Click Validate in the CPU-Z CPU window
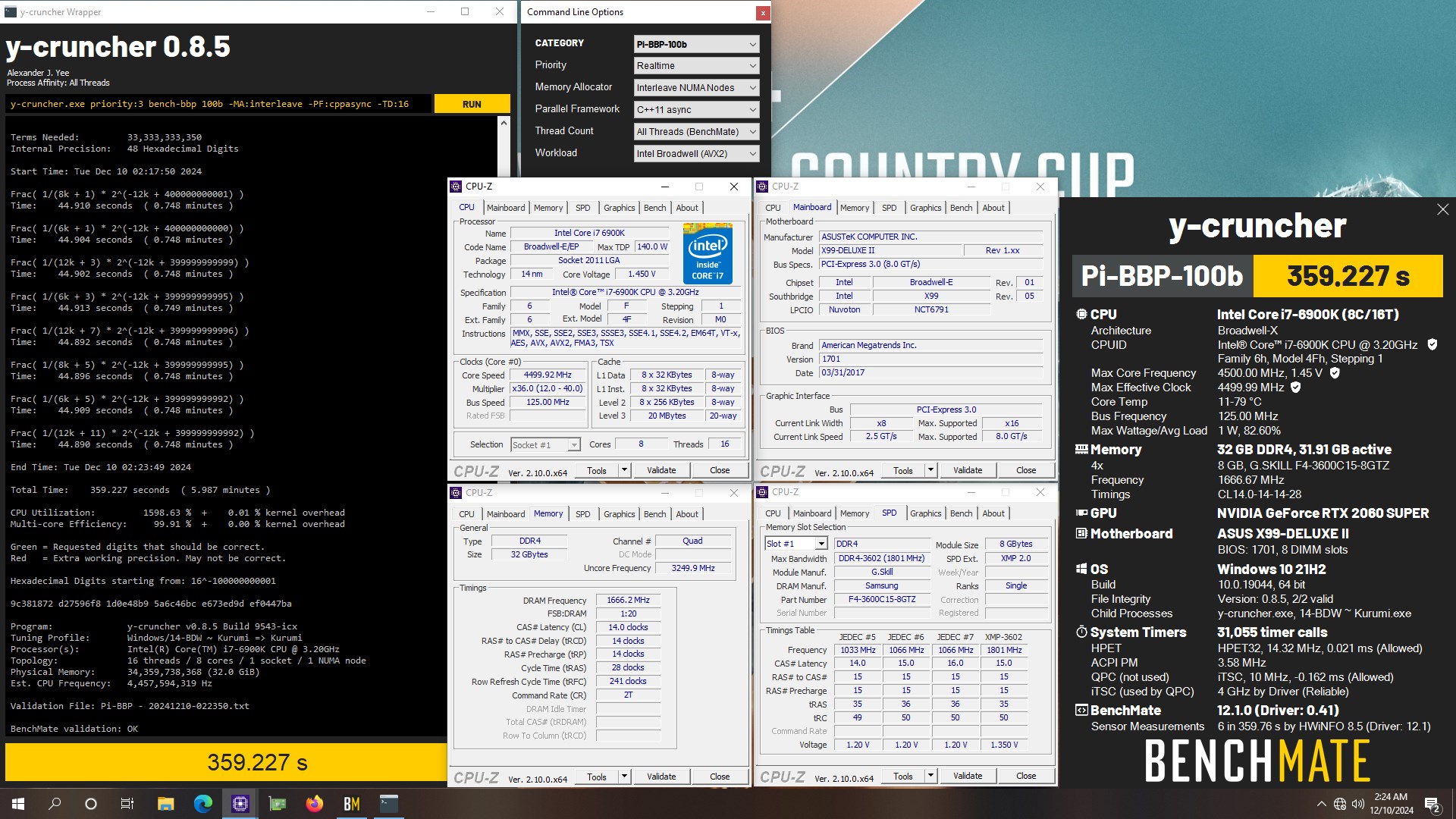 click(x=661, y=470)
